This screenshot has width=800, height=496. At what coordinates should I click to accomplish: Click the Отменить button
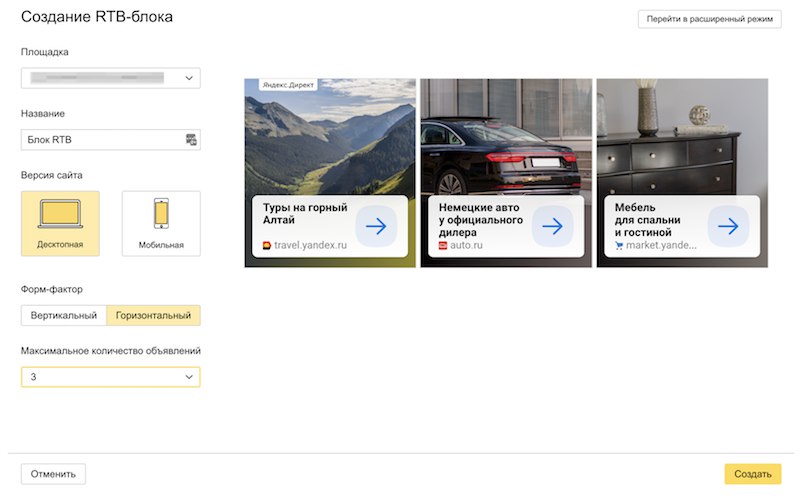(x=53, y=474)
